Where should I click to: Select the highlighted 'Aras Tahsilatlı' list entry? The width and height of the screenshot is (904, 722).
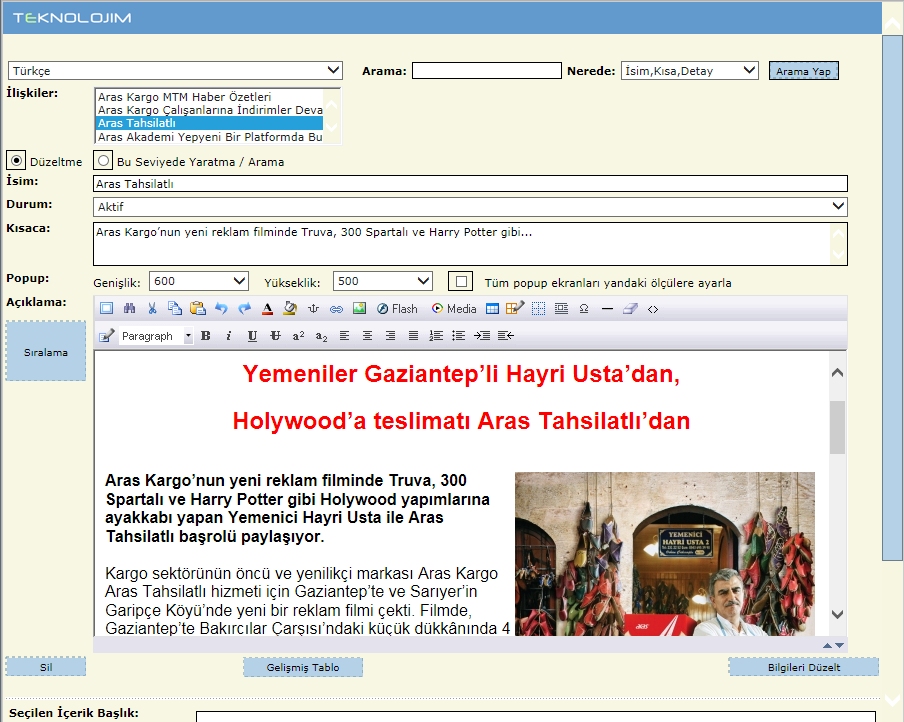[x=209, y=123]
